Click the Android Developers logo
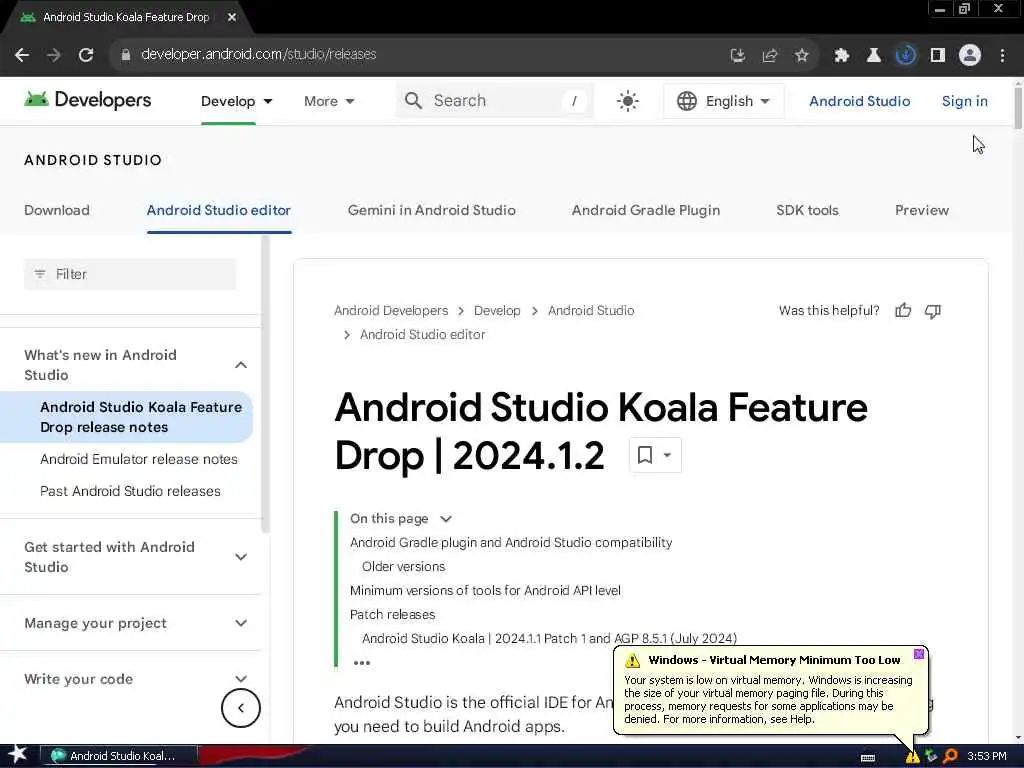 coord(88,100)
